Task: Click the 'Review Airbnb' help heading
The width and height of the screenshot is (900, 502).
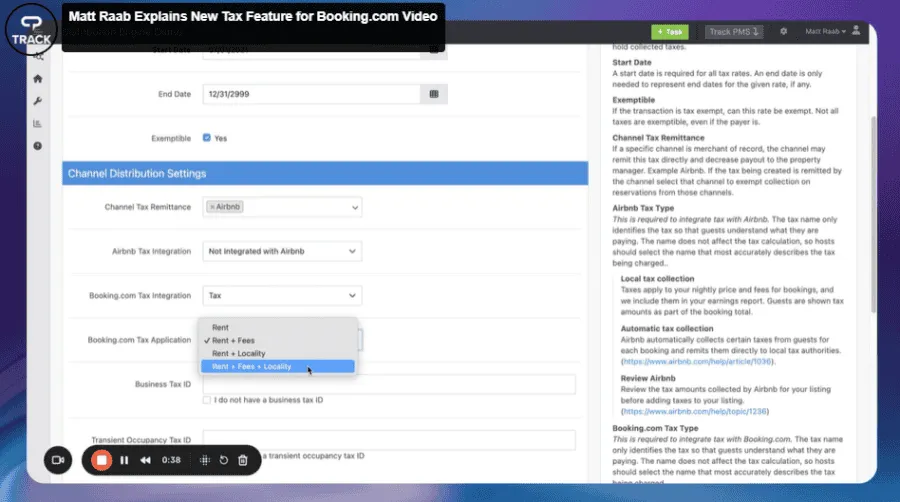Action: [647, 378]
